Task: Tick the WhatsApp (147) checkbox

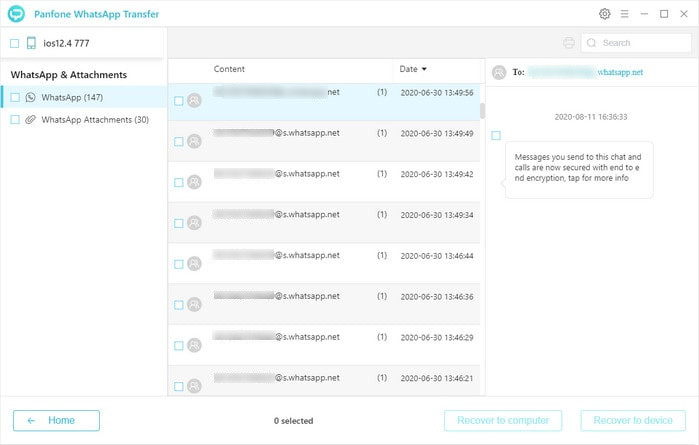Action: [x=15, y=97]
